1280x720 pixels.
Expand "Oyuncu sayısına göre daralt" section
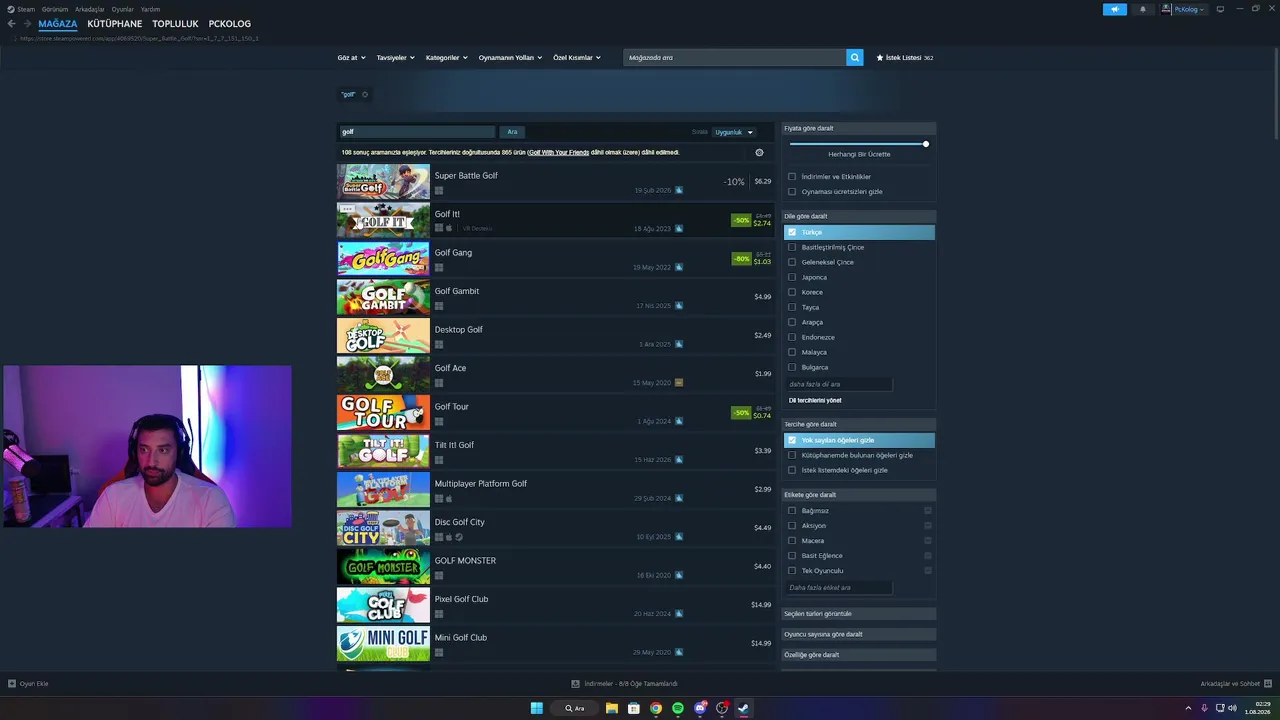[x=859, y=634]
